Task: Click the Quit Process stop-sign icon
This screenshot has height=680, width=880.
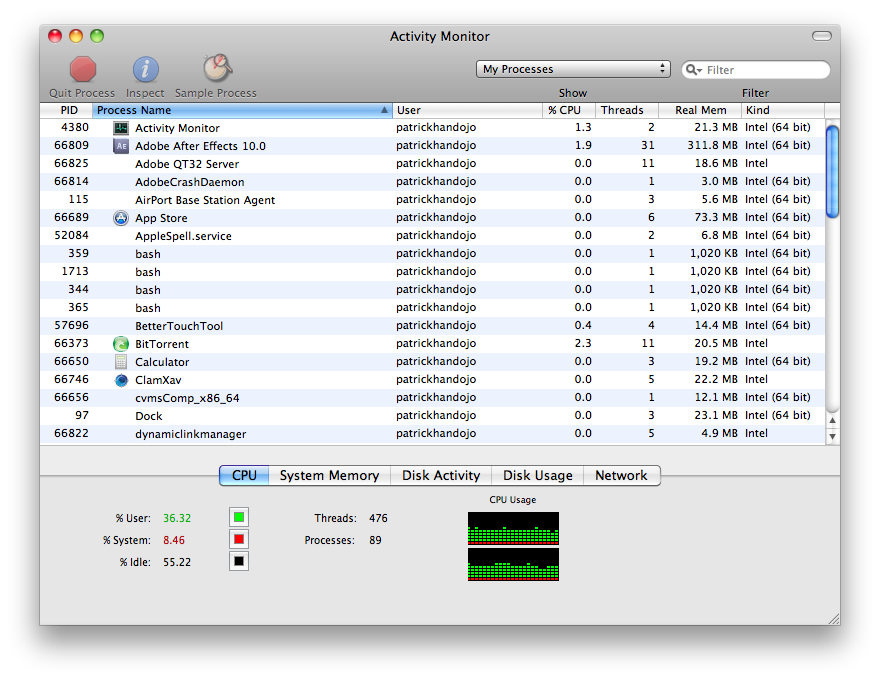Action: [x=82, y=70]
